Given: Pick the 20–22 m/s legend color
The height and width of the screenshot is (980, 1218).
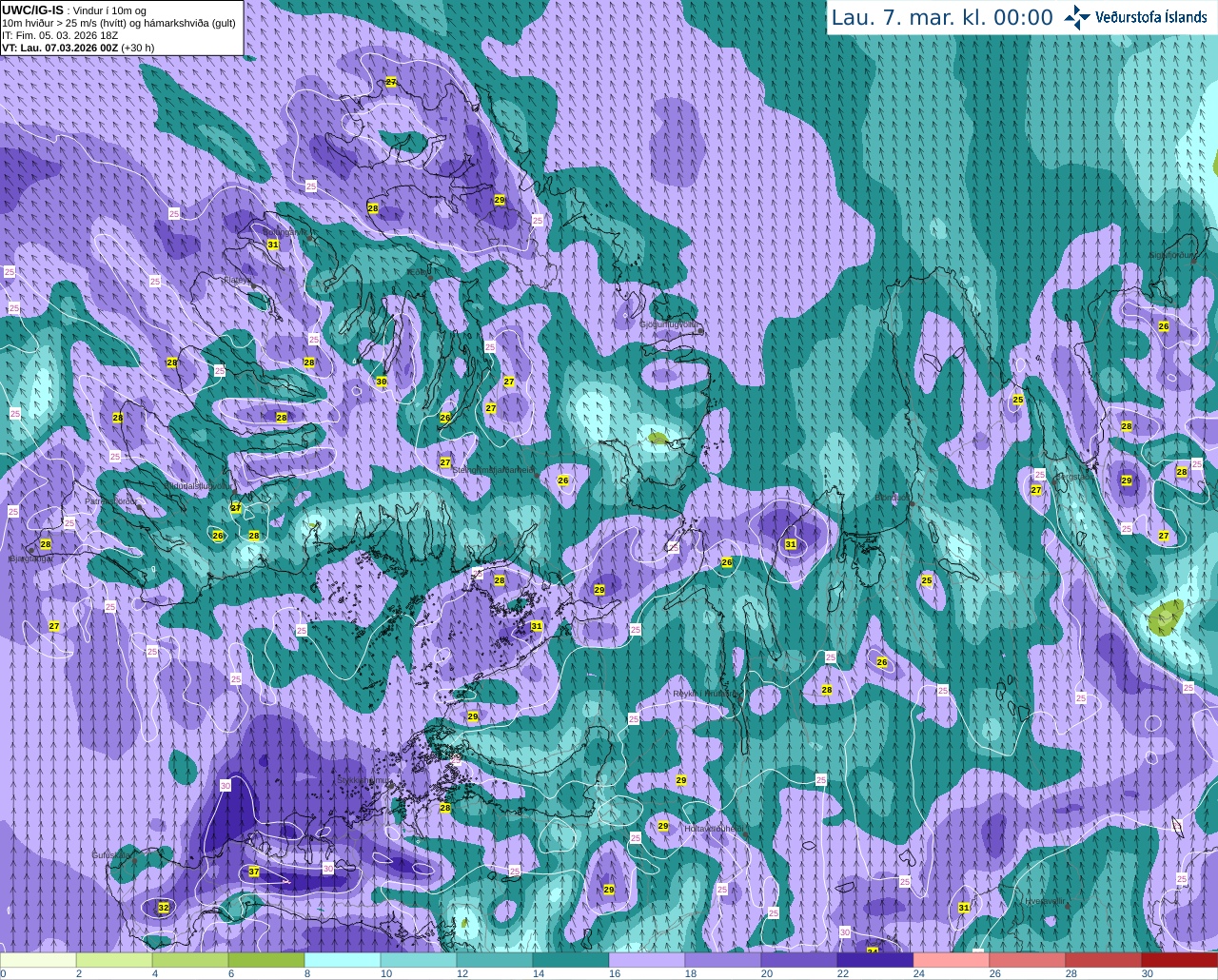Looking at the screenshot, I should pos(799,960).
